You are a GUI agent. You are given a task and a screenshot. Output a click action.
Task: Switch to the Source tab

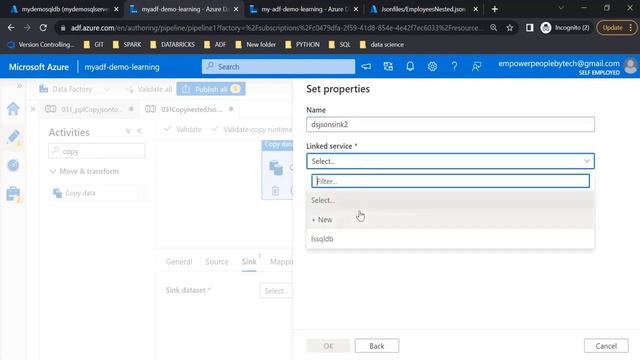pos(217,262)
